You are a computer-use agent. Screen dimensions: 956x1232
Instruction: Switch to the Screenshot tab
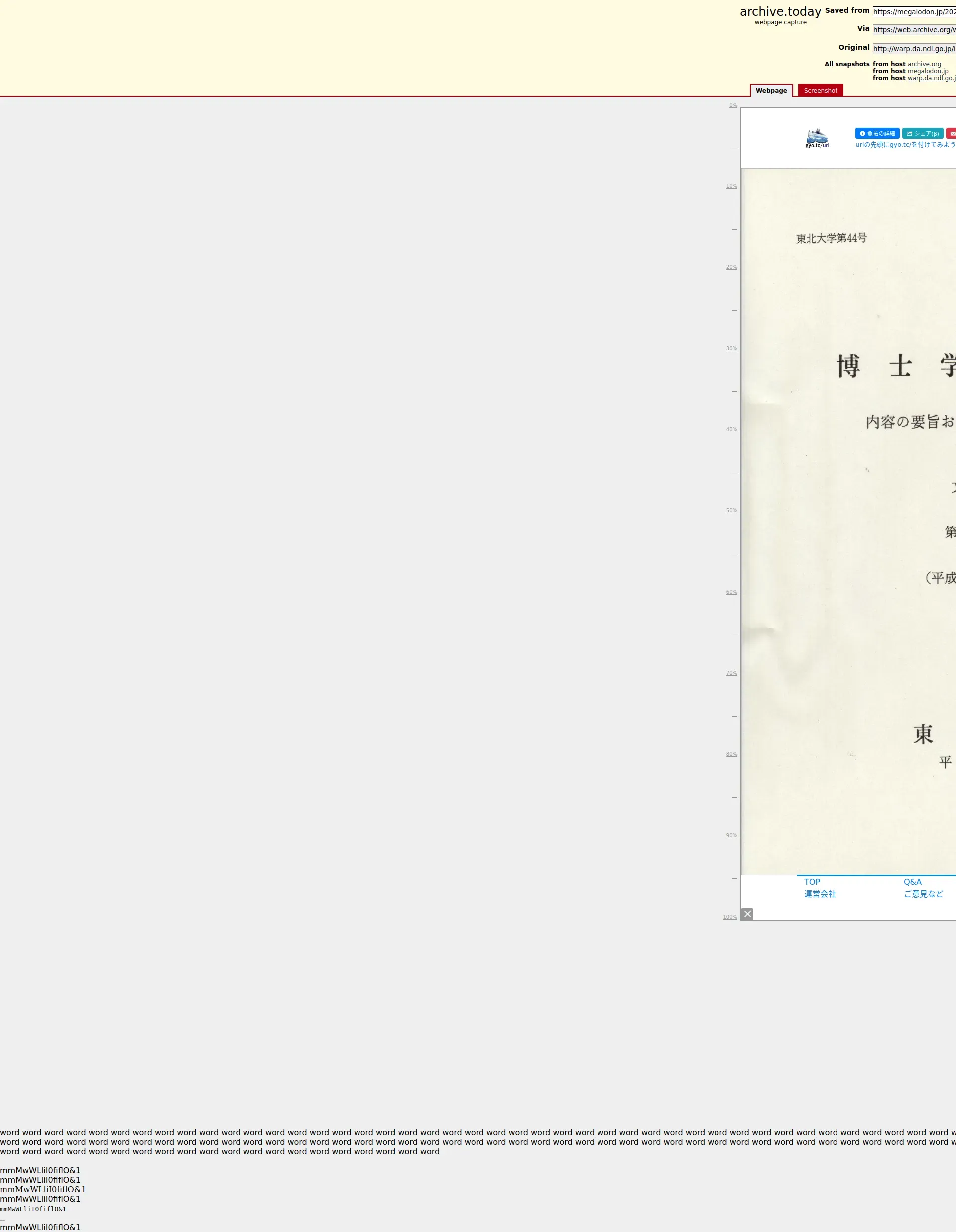(x=820, y=90)
